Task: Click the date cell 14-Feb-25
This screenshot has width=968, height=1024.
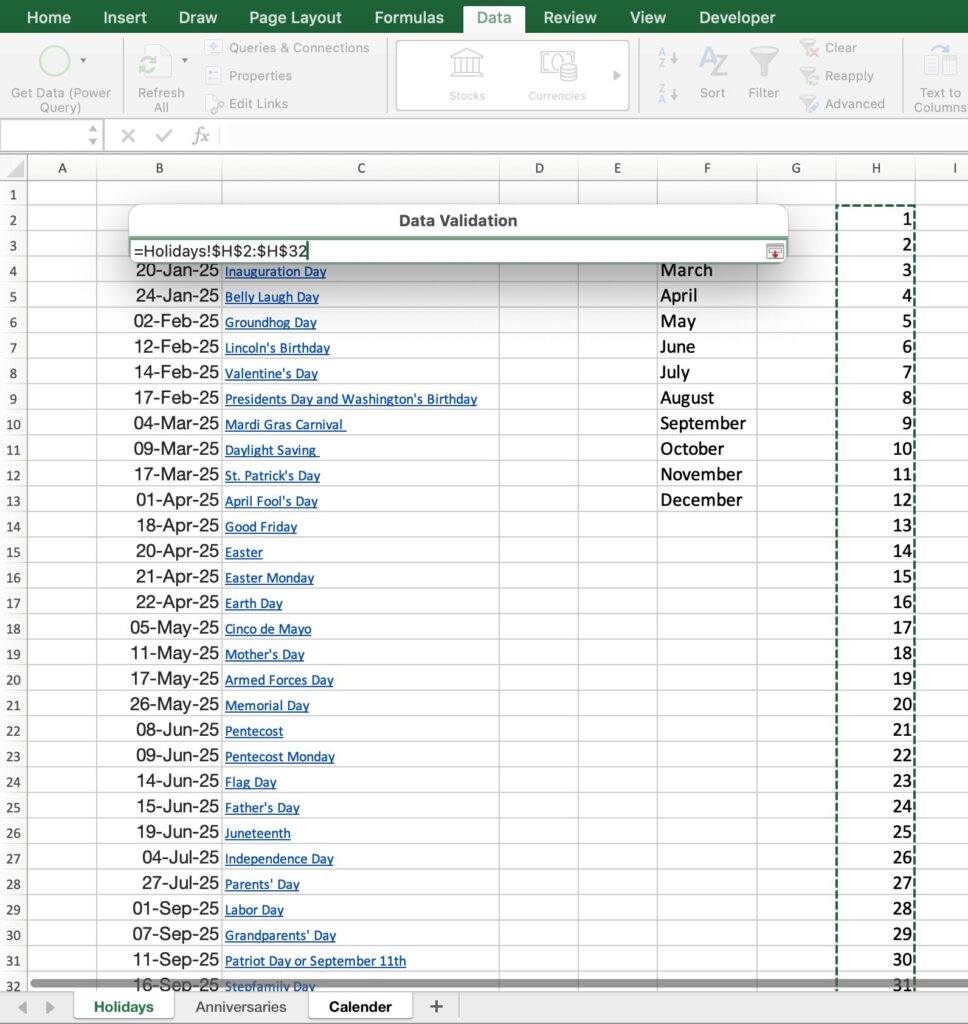Action: pos(159,372)
